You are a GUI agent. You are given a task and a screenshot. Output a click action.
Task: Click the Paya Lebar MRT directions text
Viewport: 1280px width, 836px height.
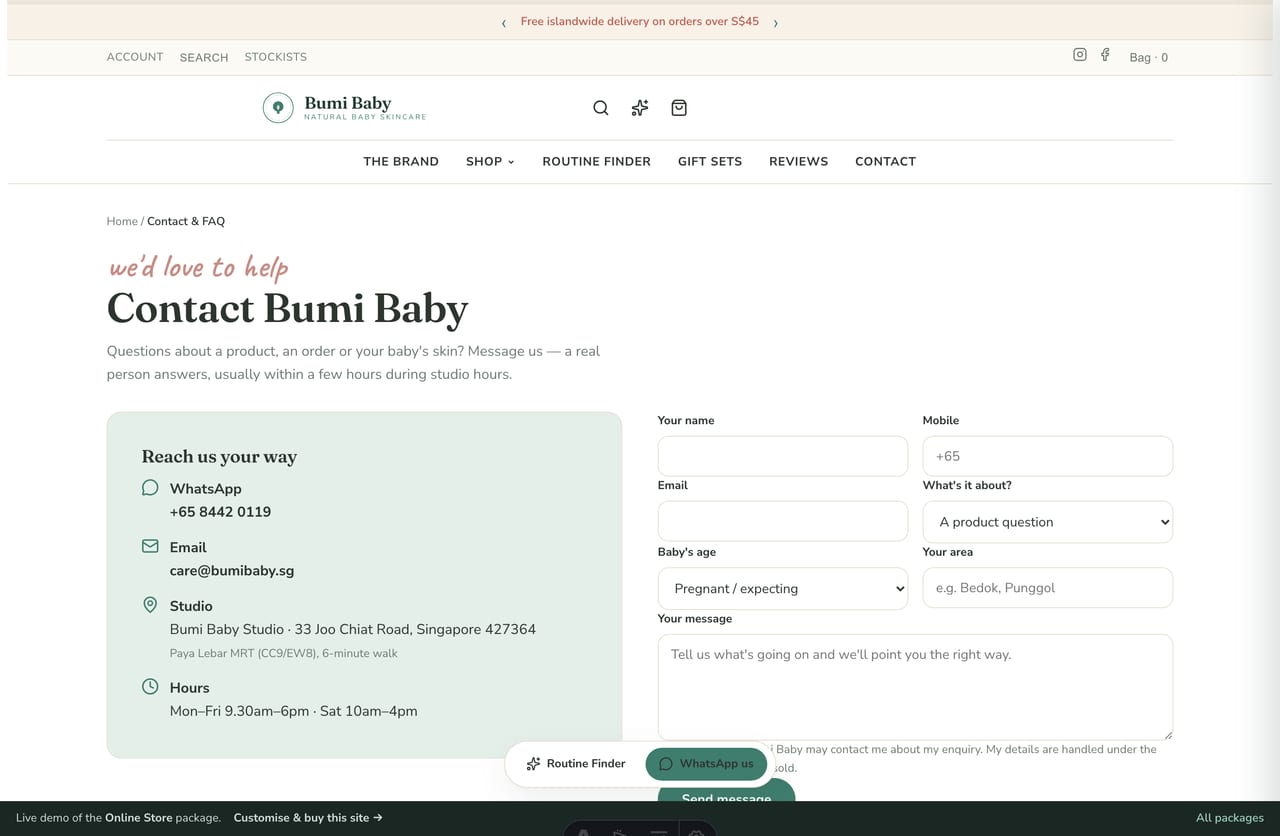[284, 654]
